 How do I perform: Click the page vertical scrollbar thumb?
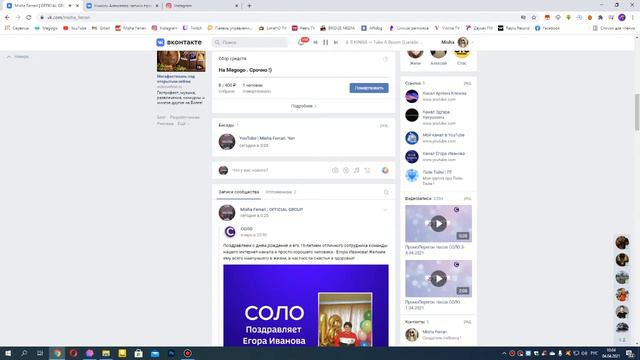637,112
